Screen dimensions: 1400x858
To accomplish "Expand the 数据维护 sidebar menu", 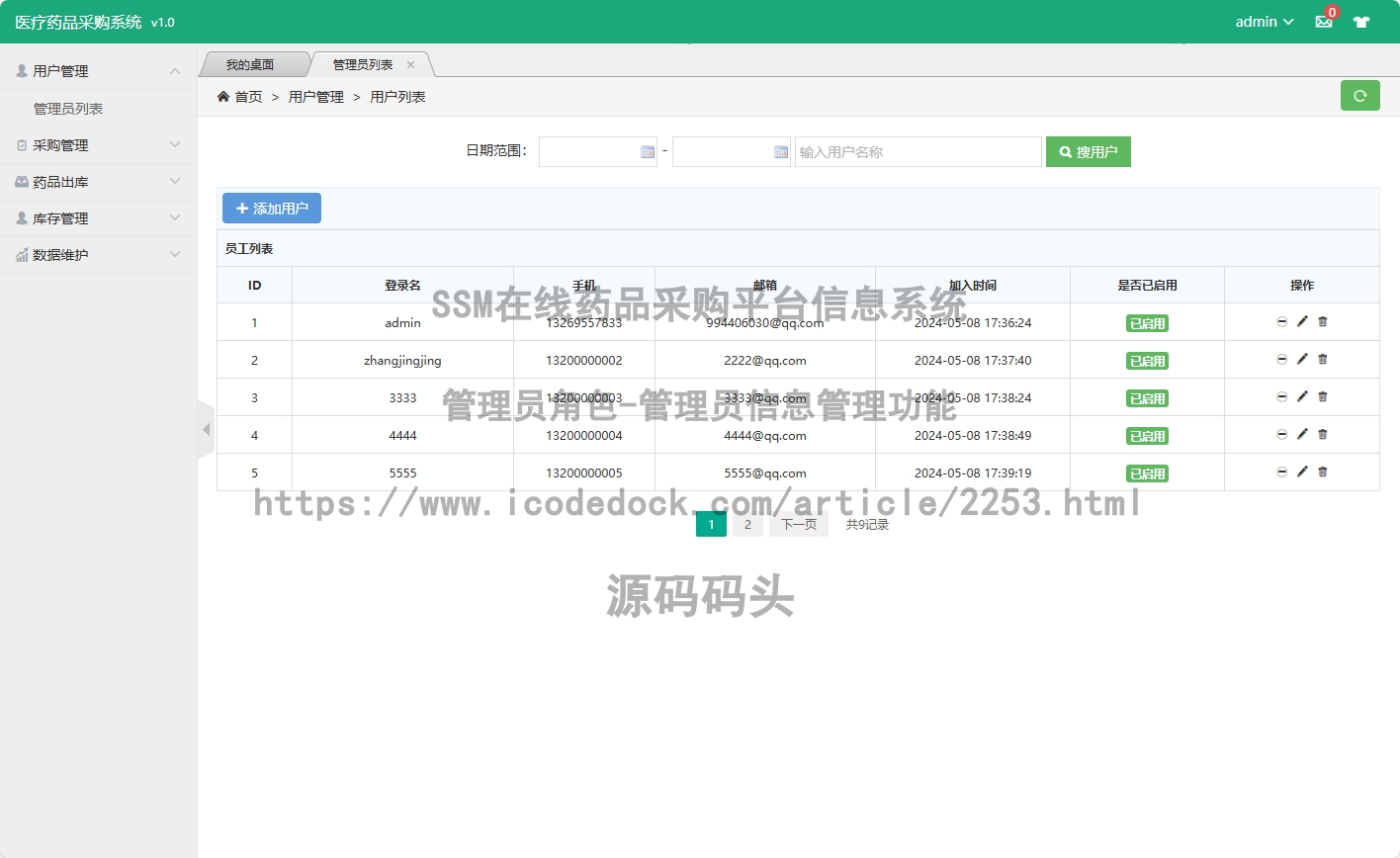I will click(x=99, y=255).
